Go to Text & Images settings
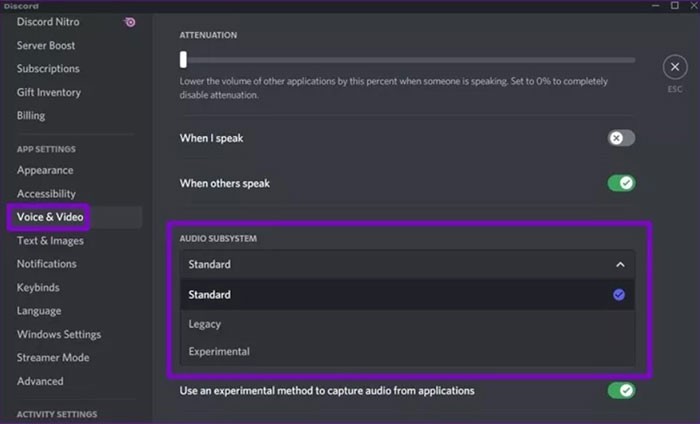Image resolution: width=700 pixels, height=424 pixels. click(x=50, y=241)
